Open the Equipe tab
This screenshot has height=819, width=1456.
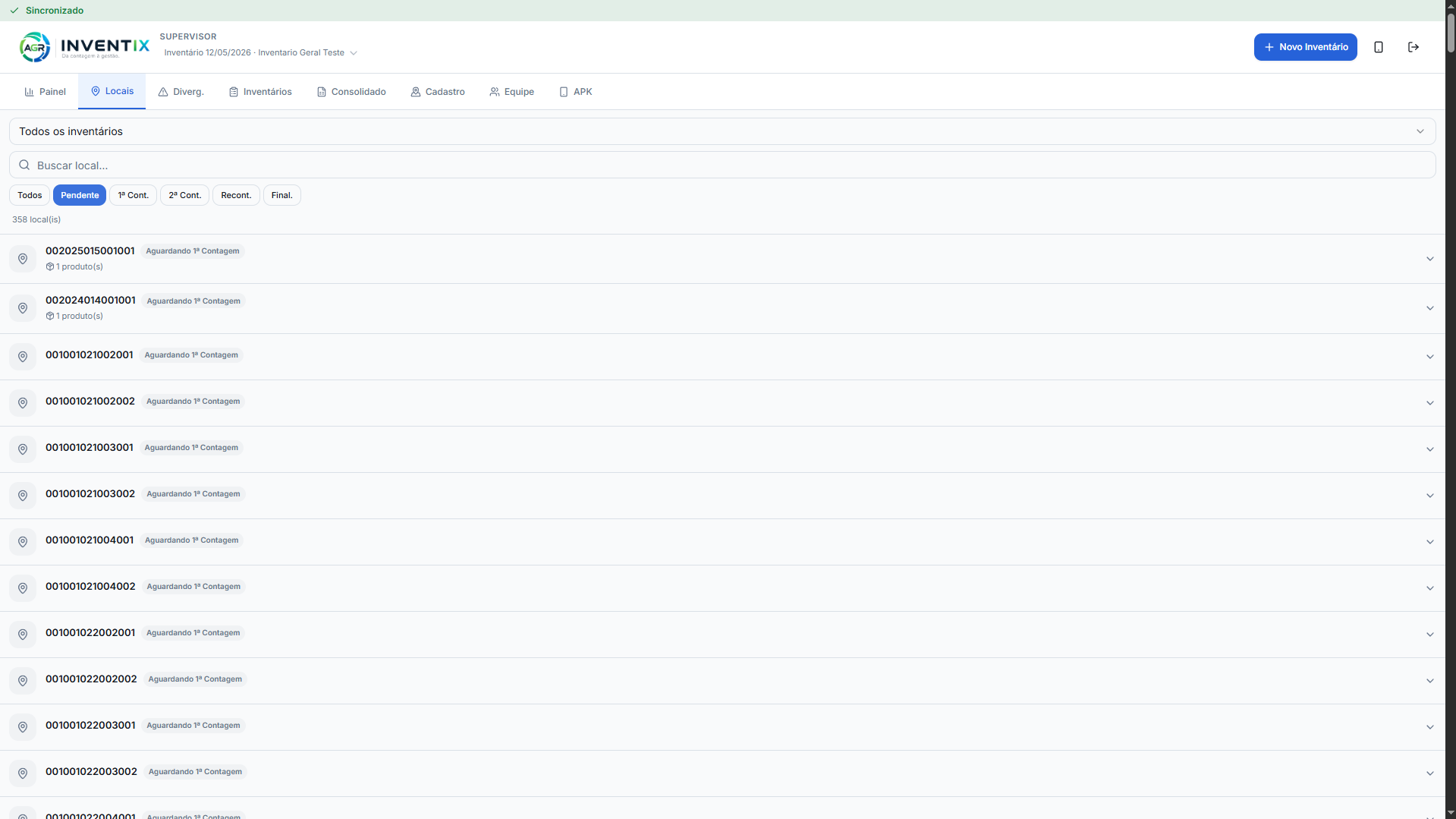coord(511,92)
